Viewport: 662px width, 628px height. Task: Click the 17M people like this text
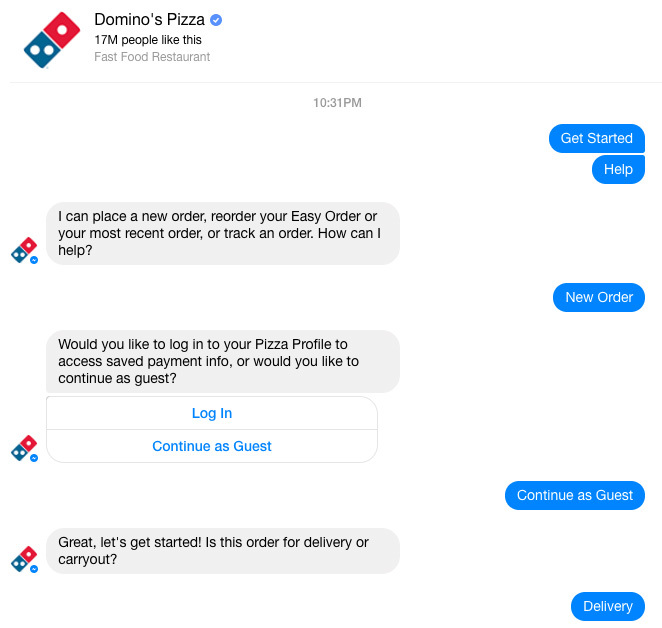(147, 40)
